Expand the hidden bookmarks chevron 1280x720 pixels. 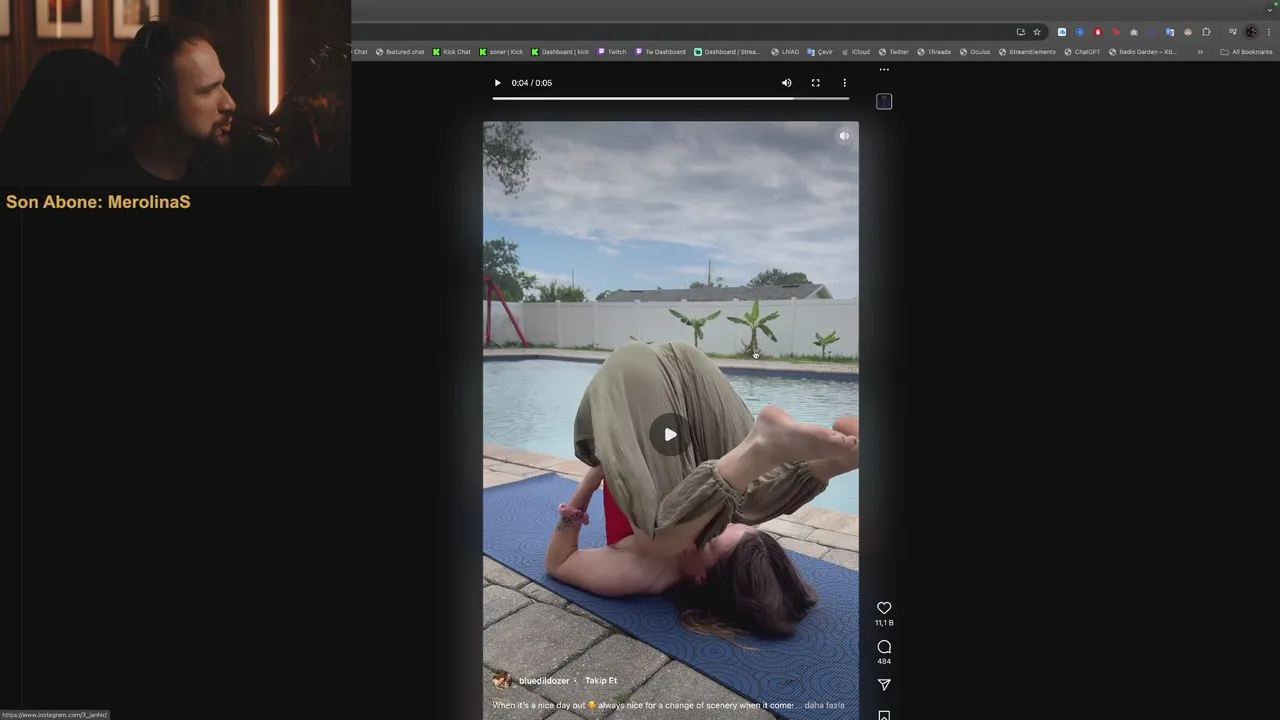[1200, 52]
